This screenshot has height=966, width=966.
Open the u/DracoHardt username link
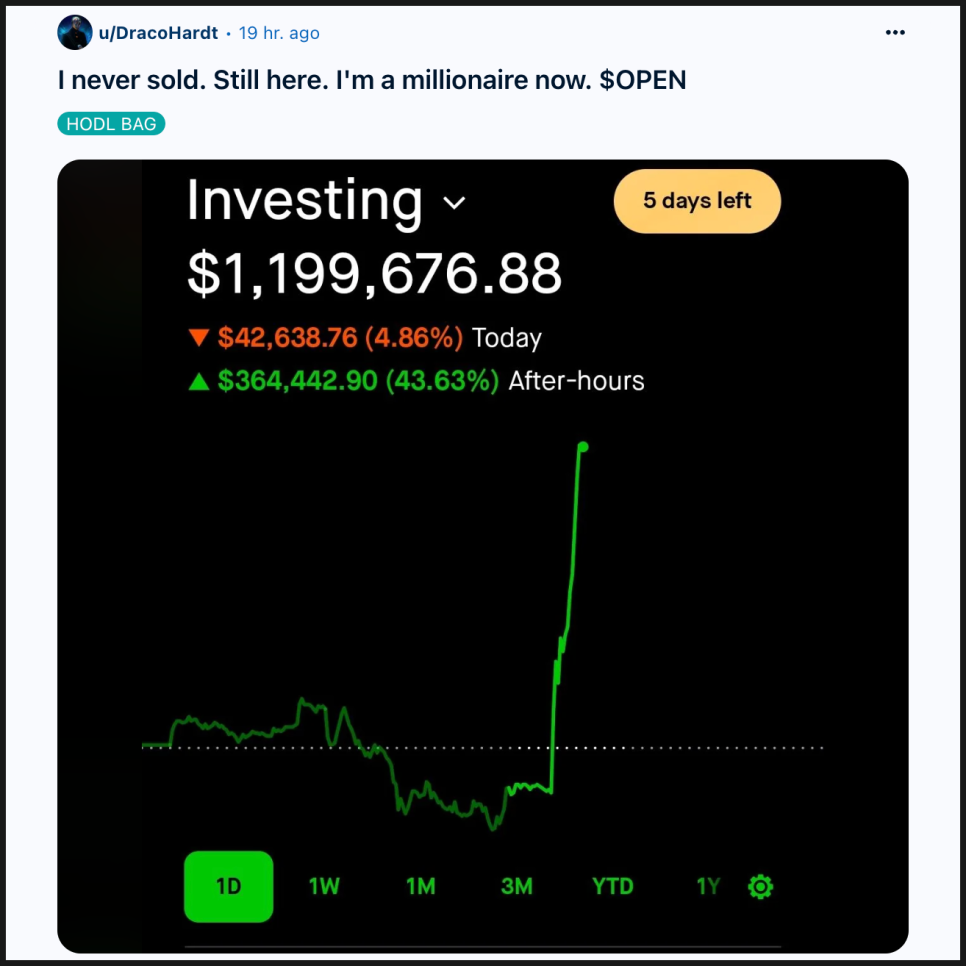pos(158,33)
